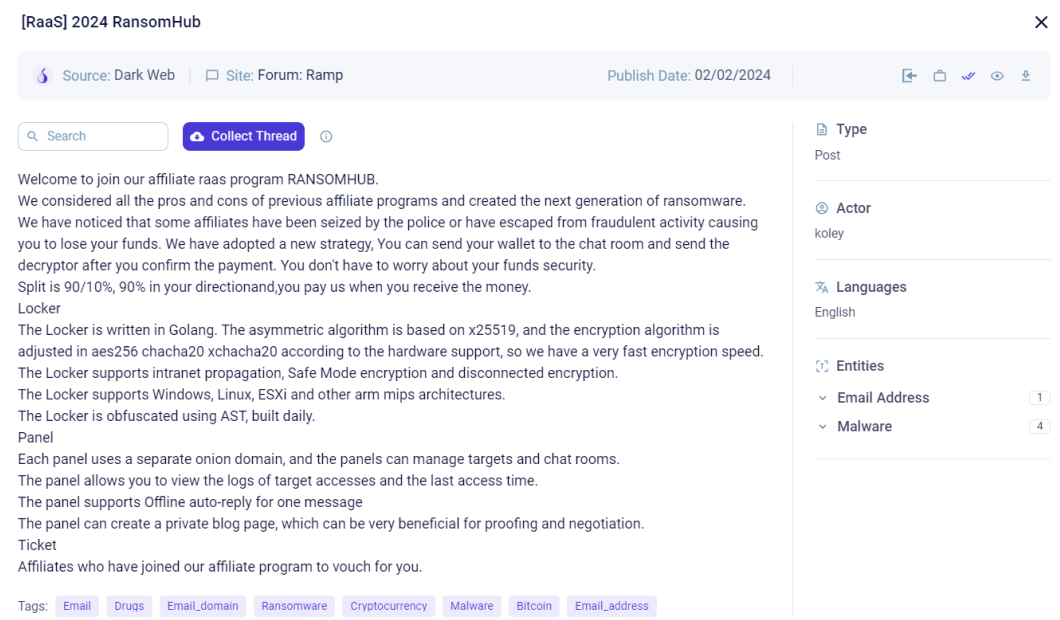The image size is (1060, 620).
Task: Select the Malware tag chip
Action: [472, 606]
